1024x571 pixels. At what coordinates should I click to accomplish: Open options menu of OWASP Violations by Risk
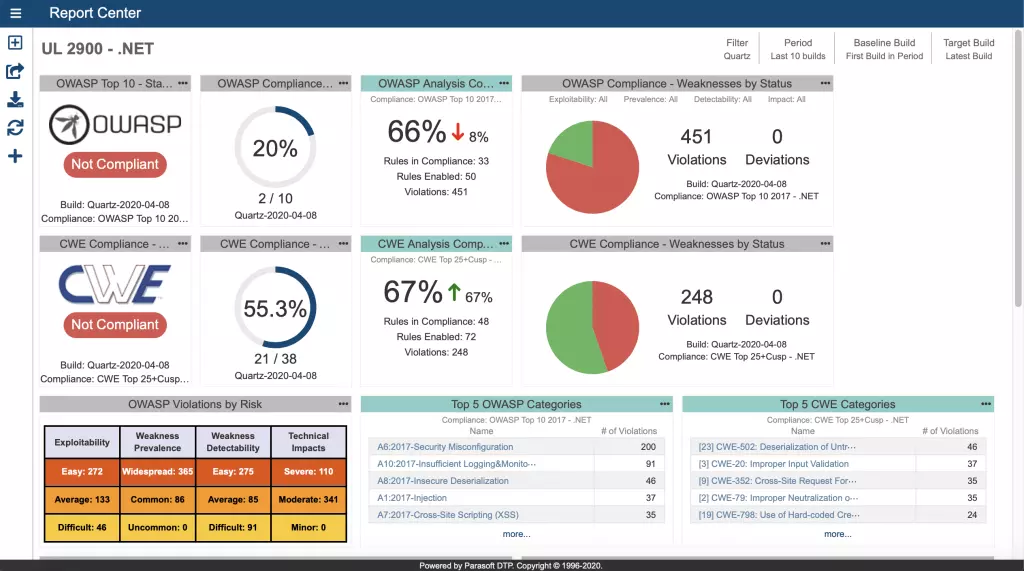[x=343, y=404]
